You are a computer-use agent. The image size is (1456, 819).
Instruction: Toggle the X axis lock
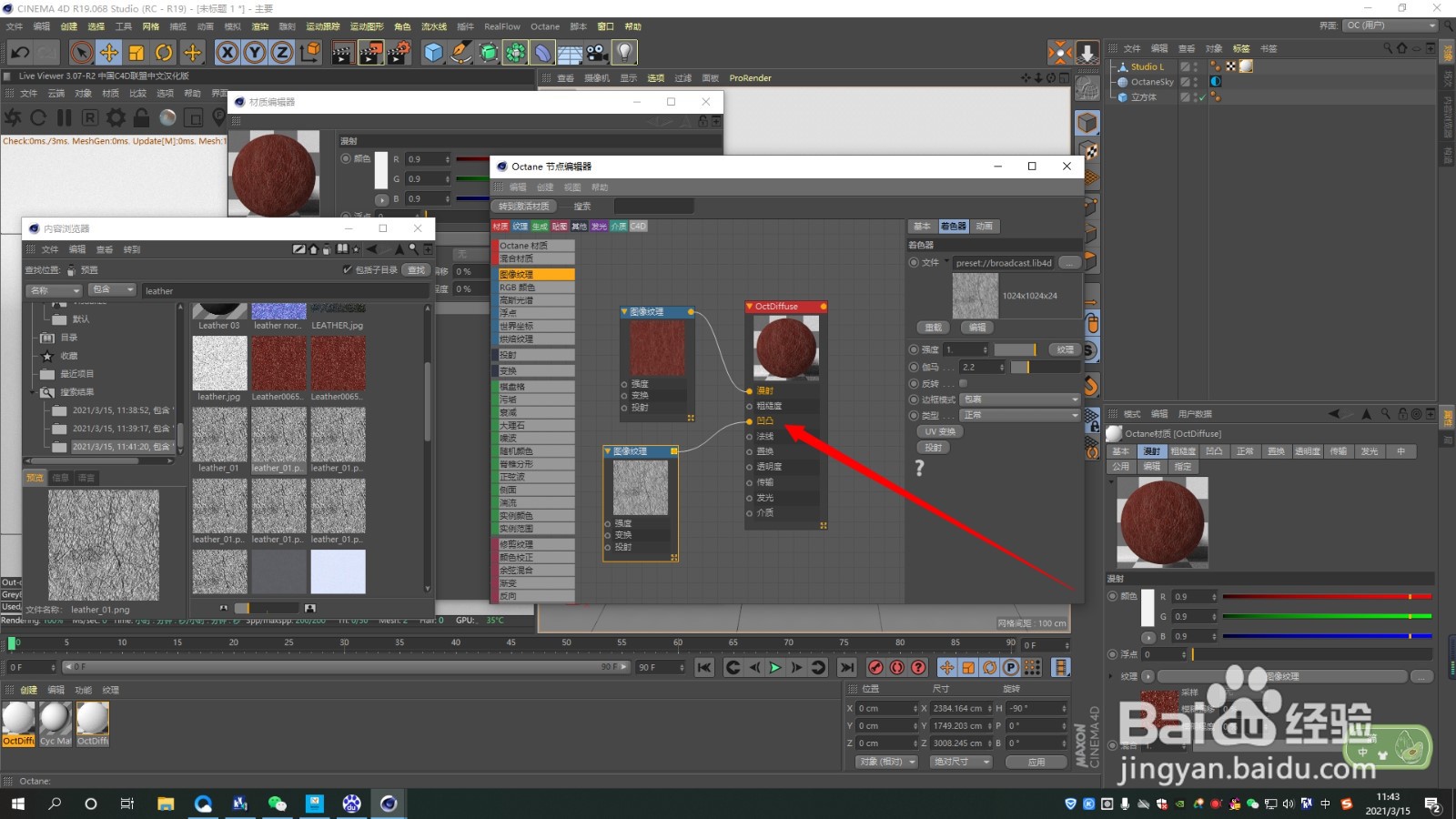click(x=227, y=52)
